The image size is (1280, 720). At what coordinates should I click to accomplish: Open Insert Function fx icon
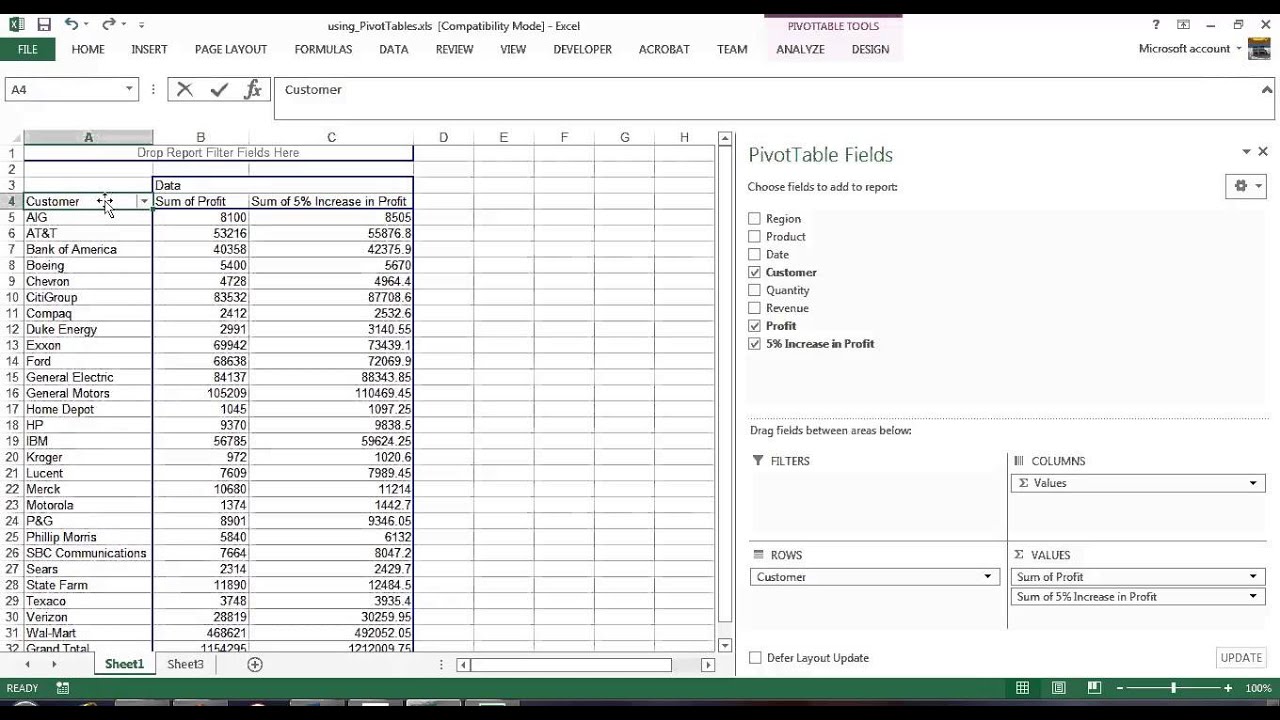[253, 89]
